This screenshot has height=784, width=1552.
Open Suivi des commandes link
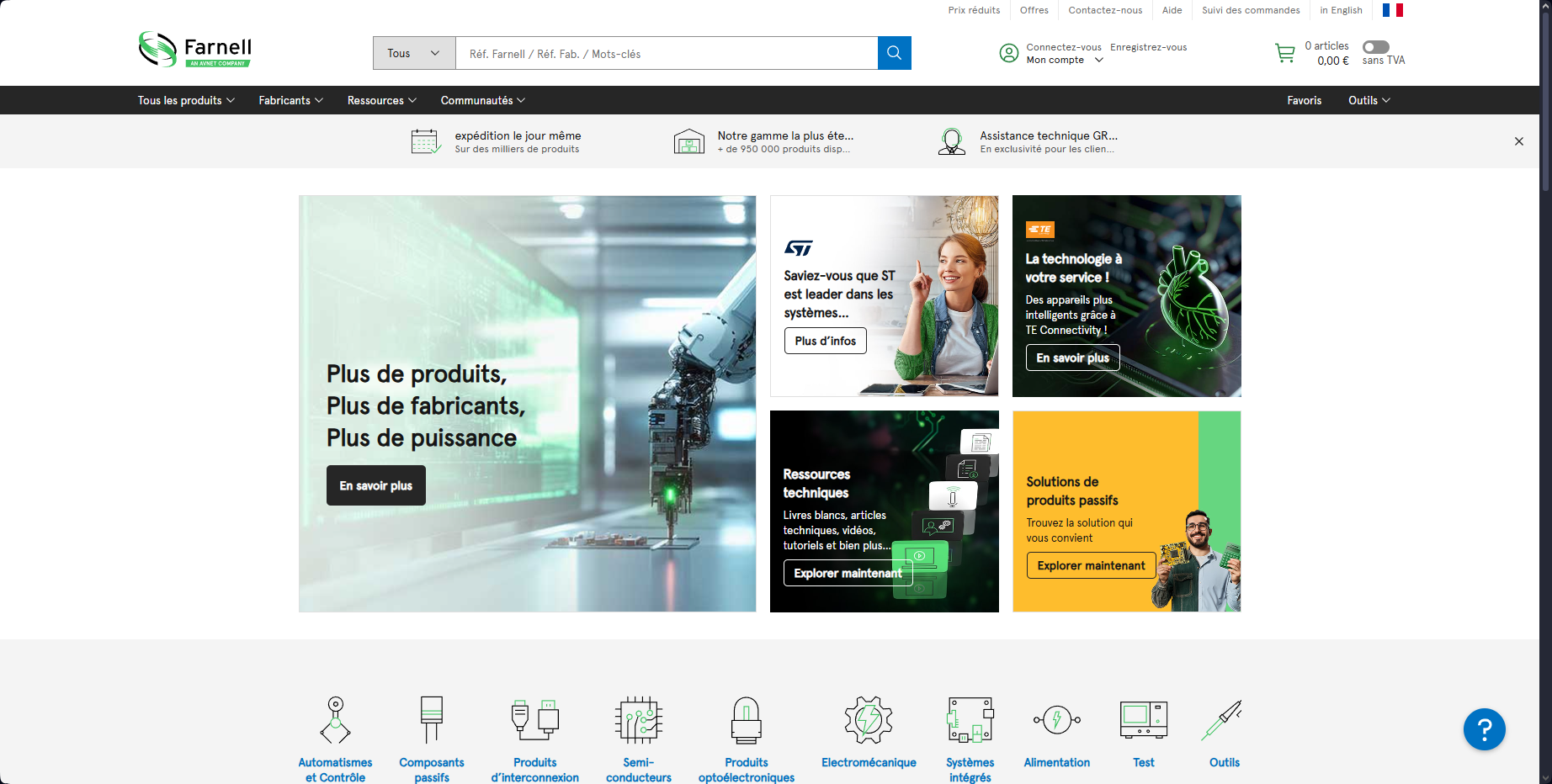pos(1251,10)
